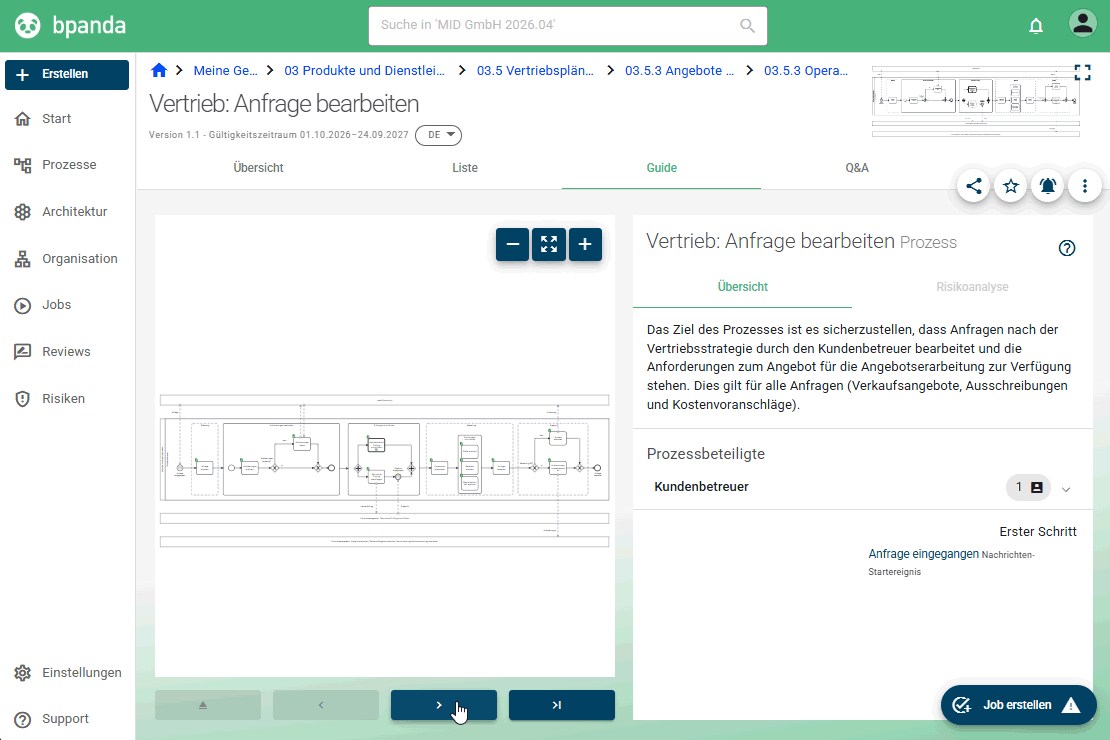The image size is (1110, 740).
Task: Select the Übersicht tab in the process panel
Action: 743,287
